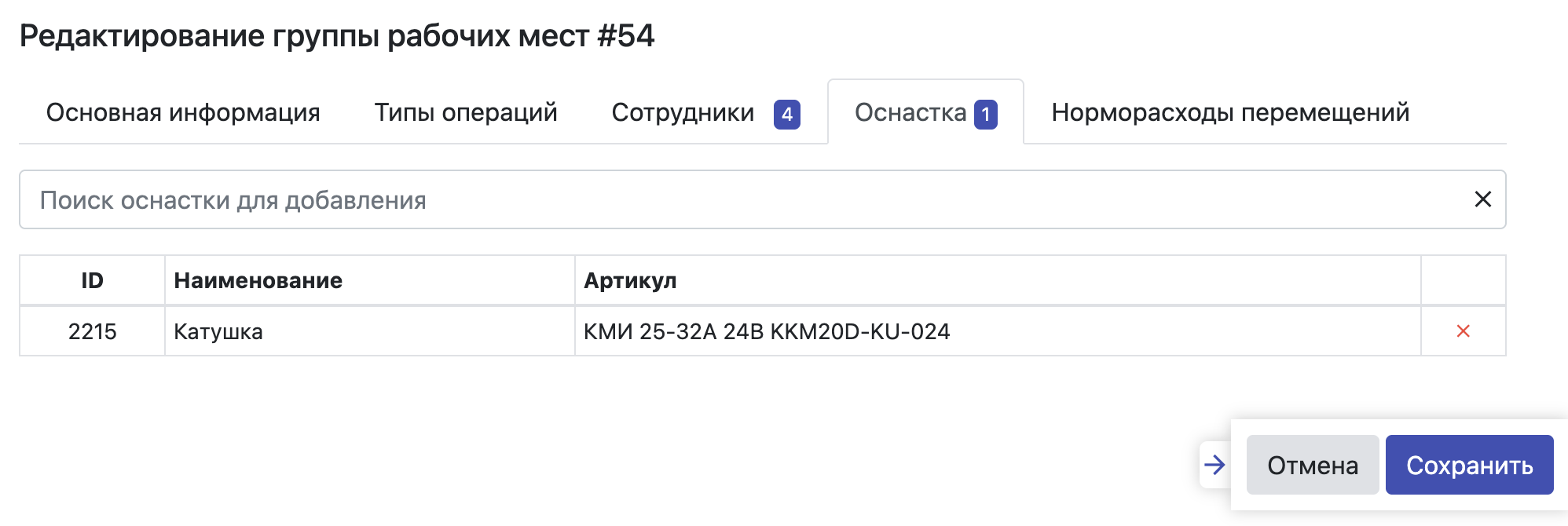1568x526 pixels.
Task: Click the dialog title with #54
Action: coord(337,36)
